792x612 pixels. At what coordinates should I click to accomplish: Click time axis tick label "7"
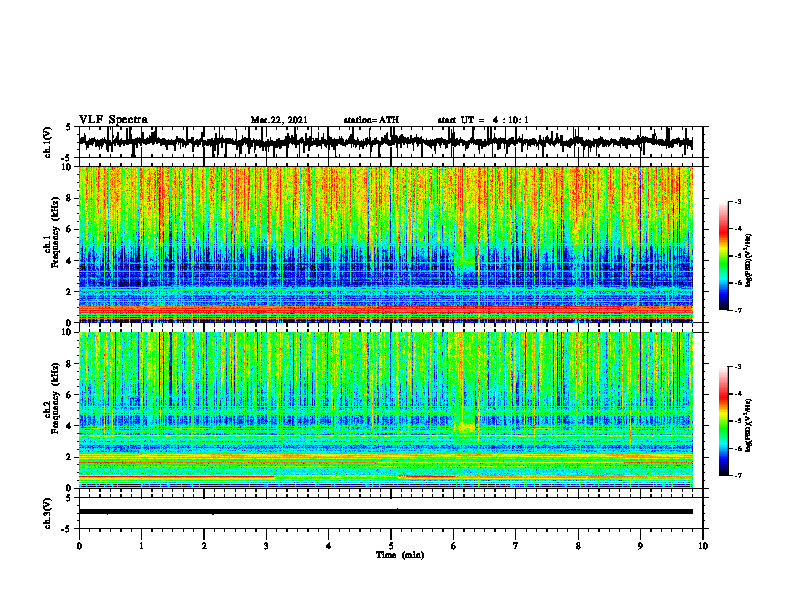pyautogui.click(x=516, y=546)
